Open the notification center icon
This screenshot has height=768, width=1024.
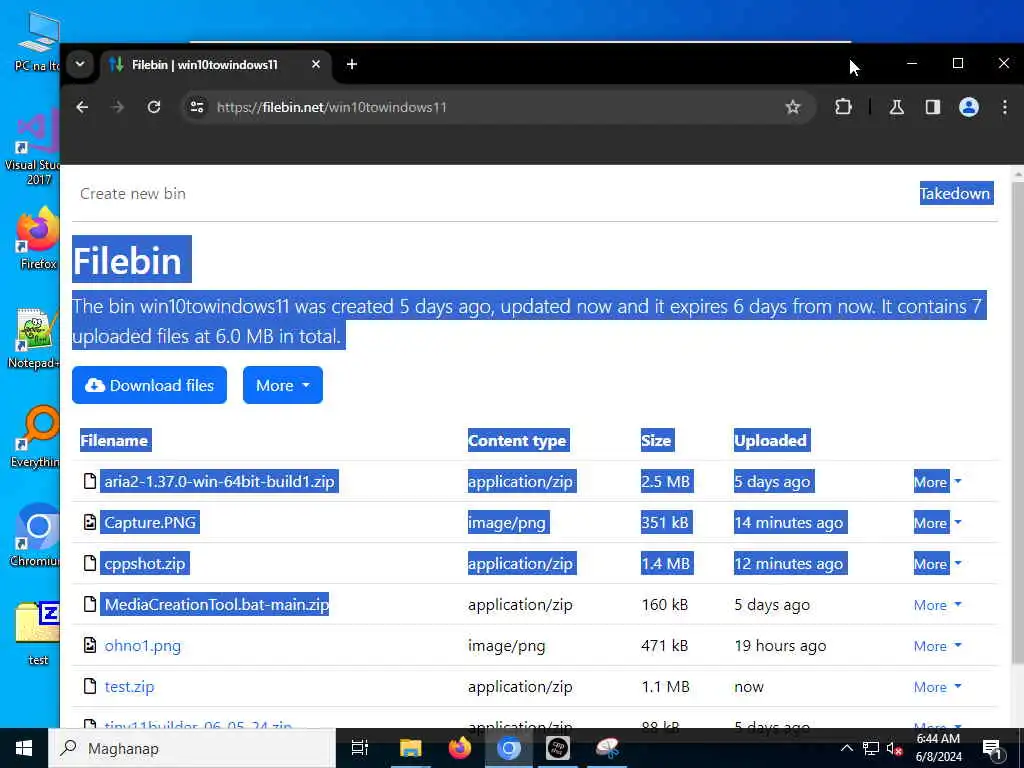pos(992,748)
